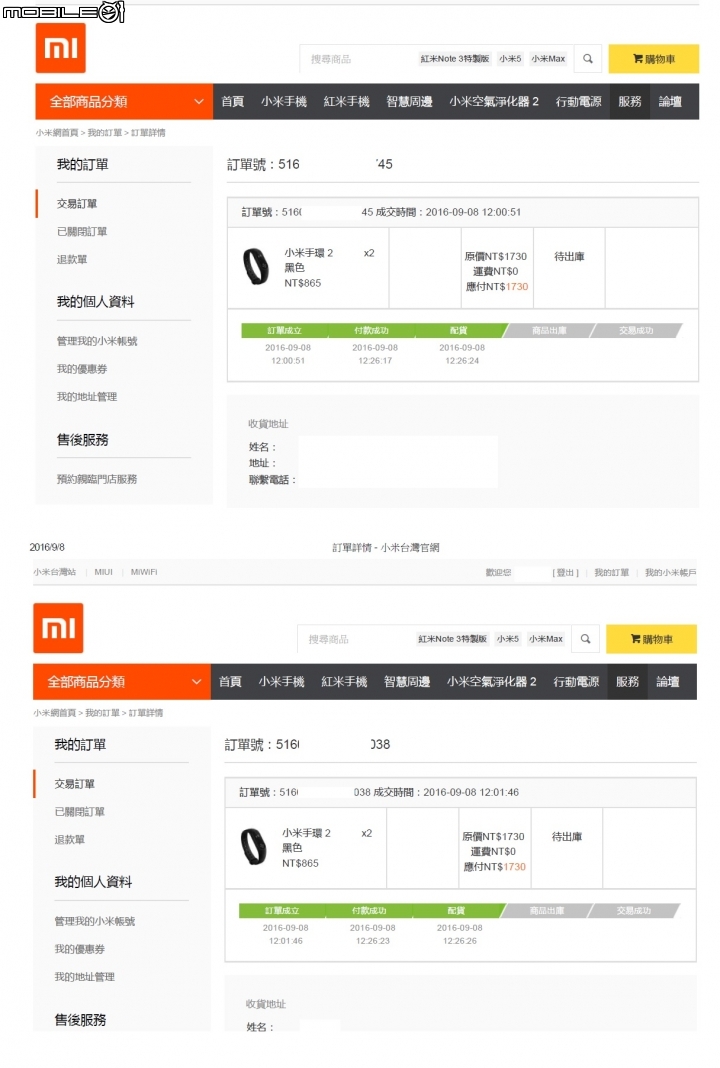Click the search magnifier on order …45 page
The height and width of the screenshot is (1068, 720).
coord(588,59)
